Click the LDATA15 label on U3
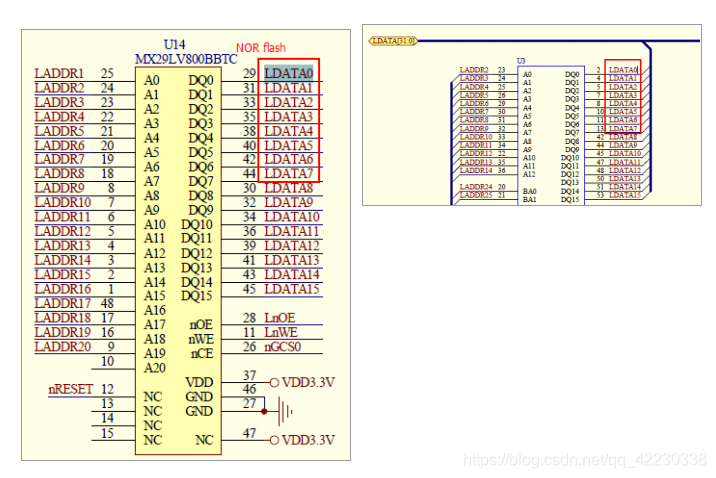This screenshot has height=478, width=716. coord(625,195)
